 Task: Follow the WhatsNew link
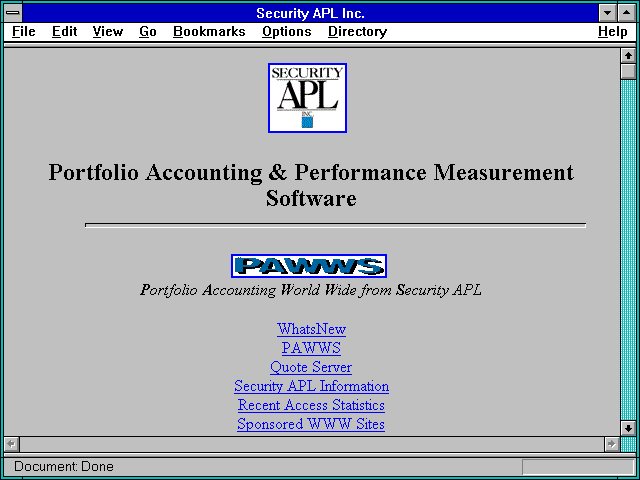point(311,329)
